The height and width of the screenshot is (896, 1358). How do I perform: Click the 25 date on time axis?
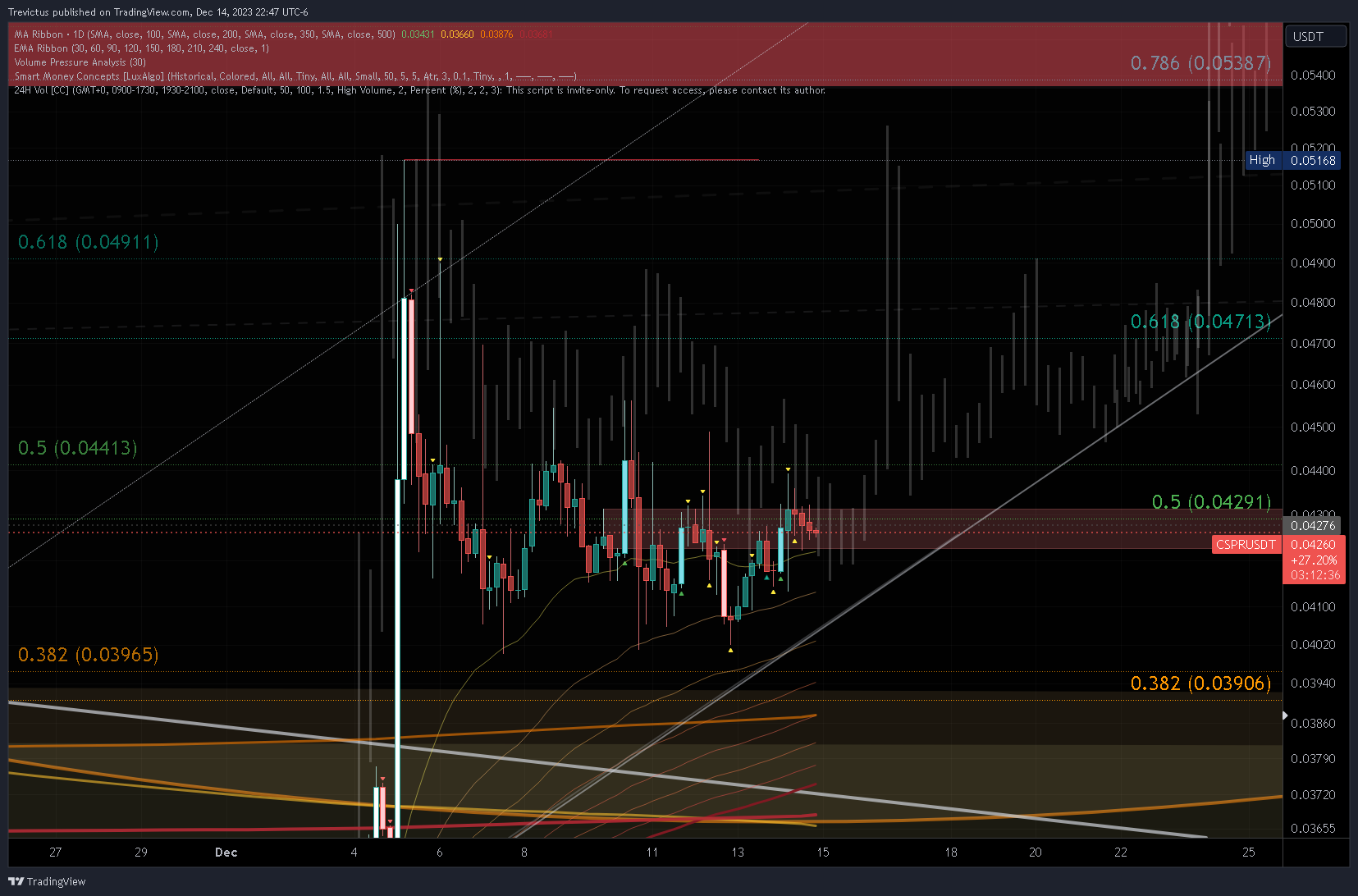pyautogui.click(x=1248, y=853)
